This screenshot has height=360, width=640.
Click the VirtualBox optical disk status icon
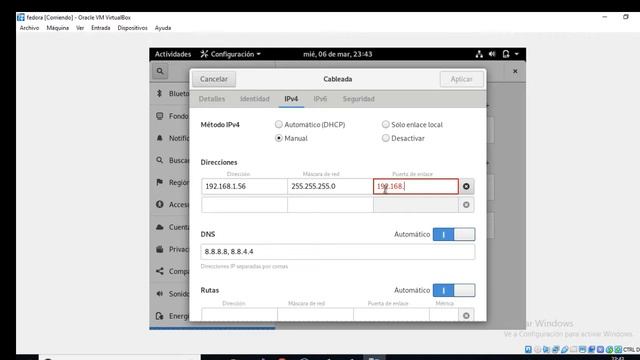coord(537,349)
